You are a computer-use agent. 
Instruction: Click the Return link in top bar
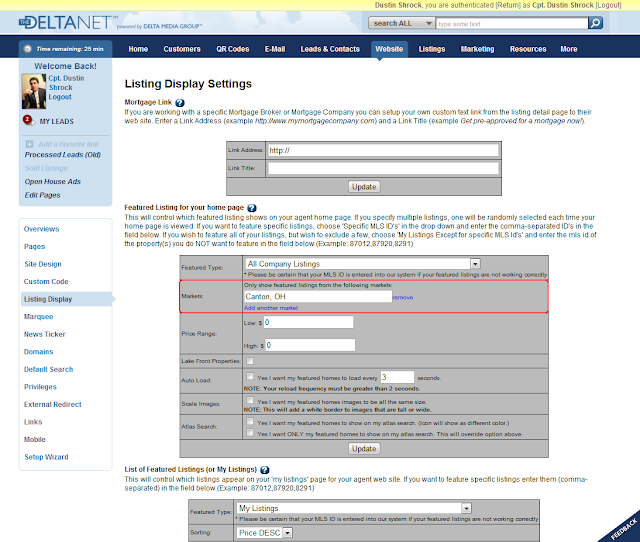point(508,5)
